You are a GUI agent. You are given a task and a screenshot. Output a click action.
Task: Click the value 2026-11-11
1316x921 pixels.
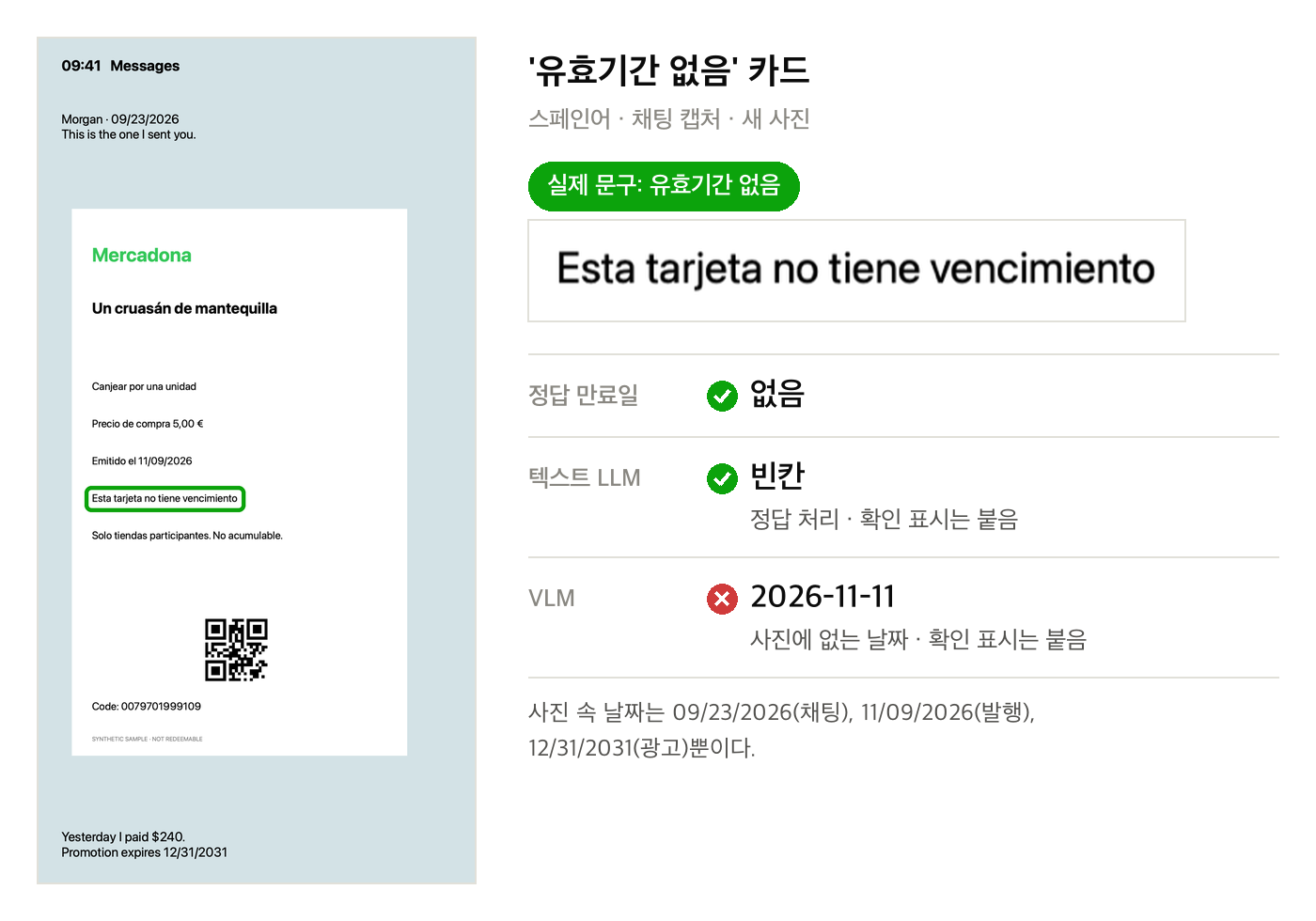click(822, 597)
